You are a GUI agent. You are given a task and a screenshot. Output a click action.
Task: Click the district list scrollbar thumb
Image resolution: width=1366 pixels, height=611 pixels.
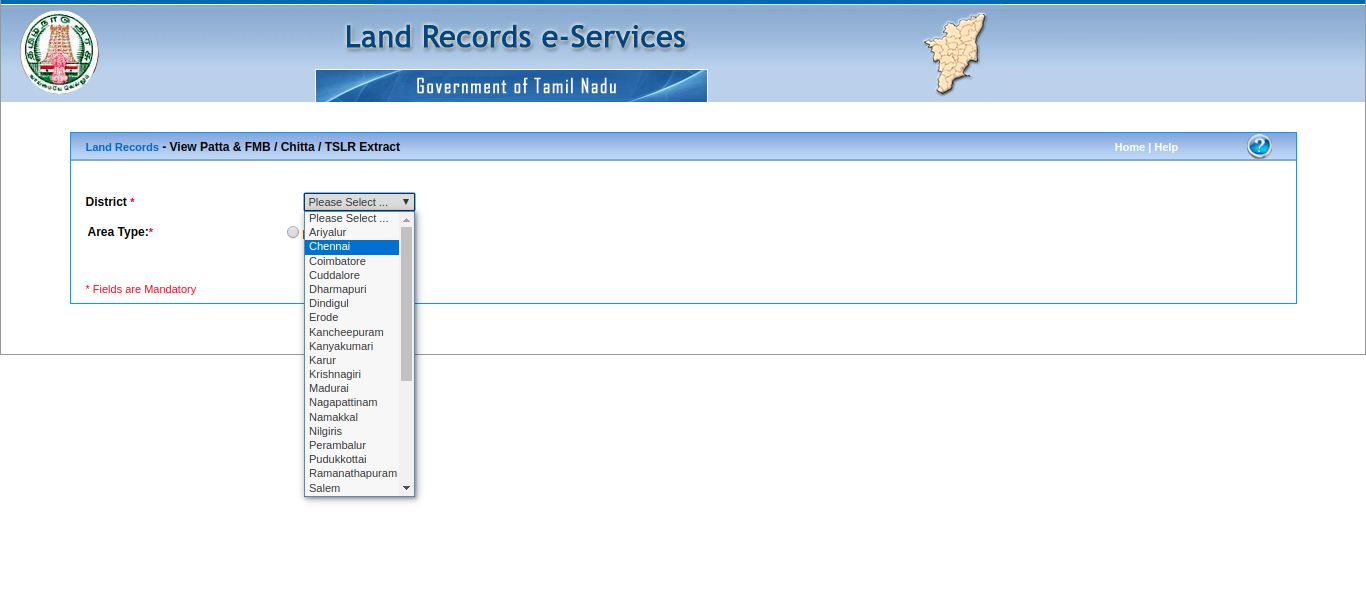click(x=406, y=303)
